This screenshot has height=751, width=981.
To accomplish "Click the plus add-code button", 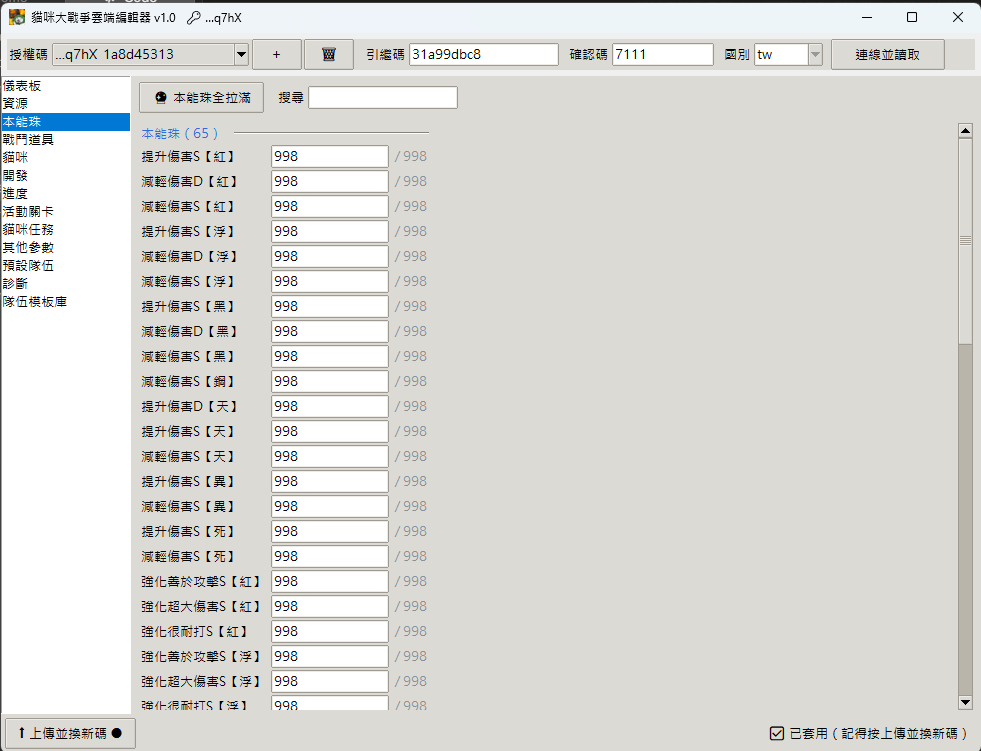I will [277, 54].
